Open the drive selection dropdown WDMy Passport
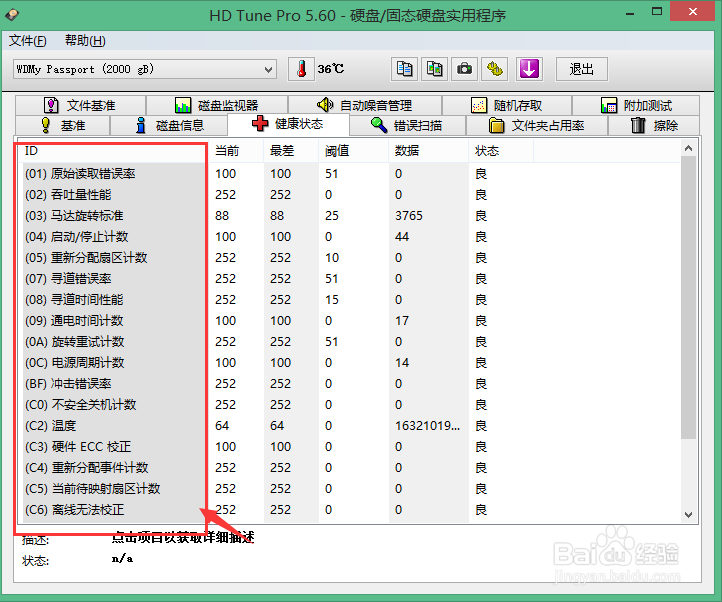The width and height of the screenshot is (722, 602). tap(145, 69)
